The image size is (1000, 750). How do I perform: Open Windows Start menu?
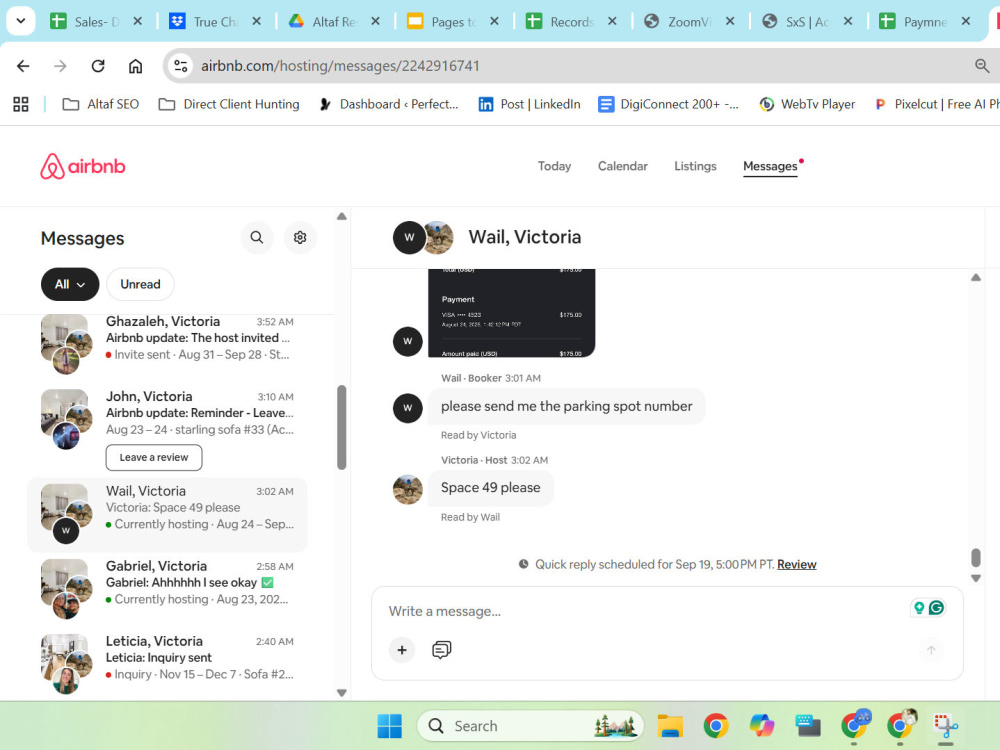(390, 726)
